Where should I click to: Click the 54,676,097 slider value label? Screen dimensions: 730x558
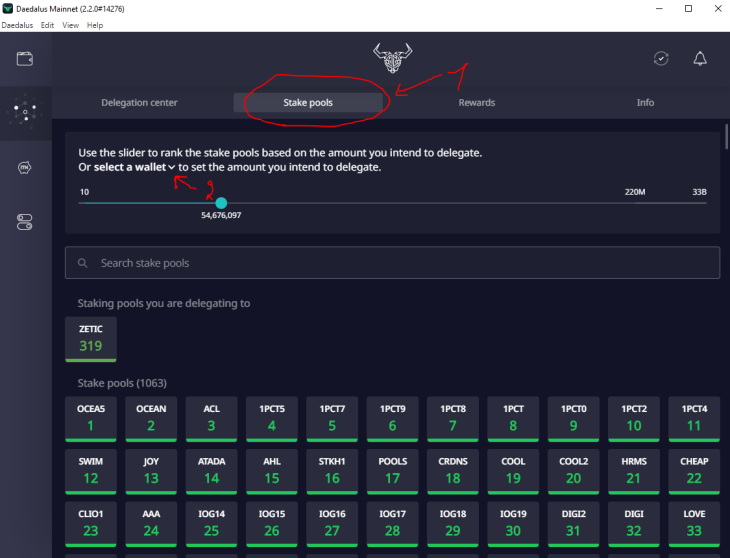[x=221, y=215]
